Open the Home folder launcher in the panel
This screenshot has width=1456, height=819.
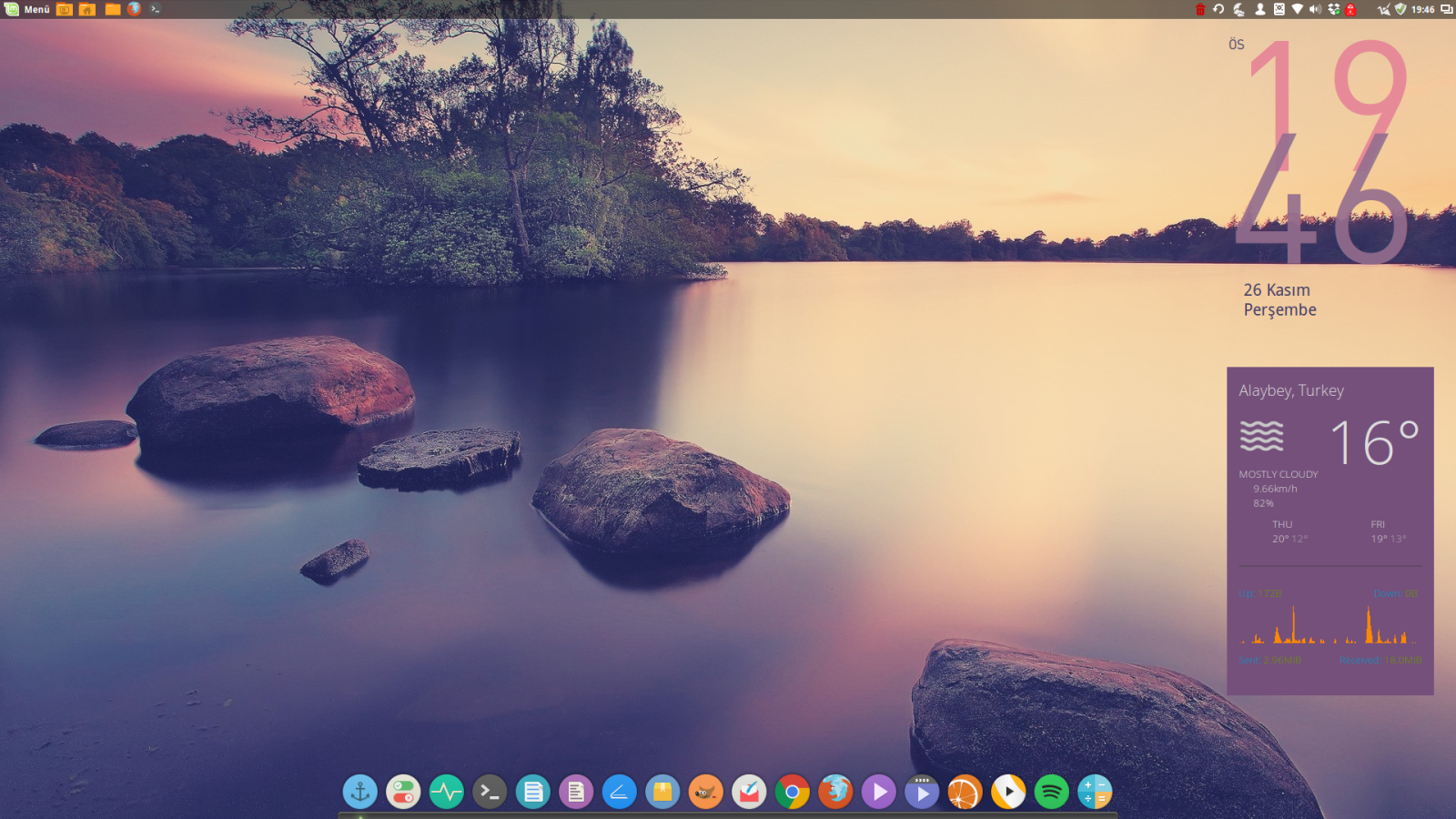pos(87,9)
